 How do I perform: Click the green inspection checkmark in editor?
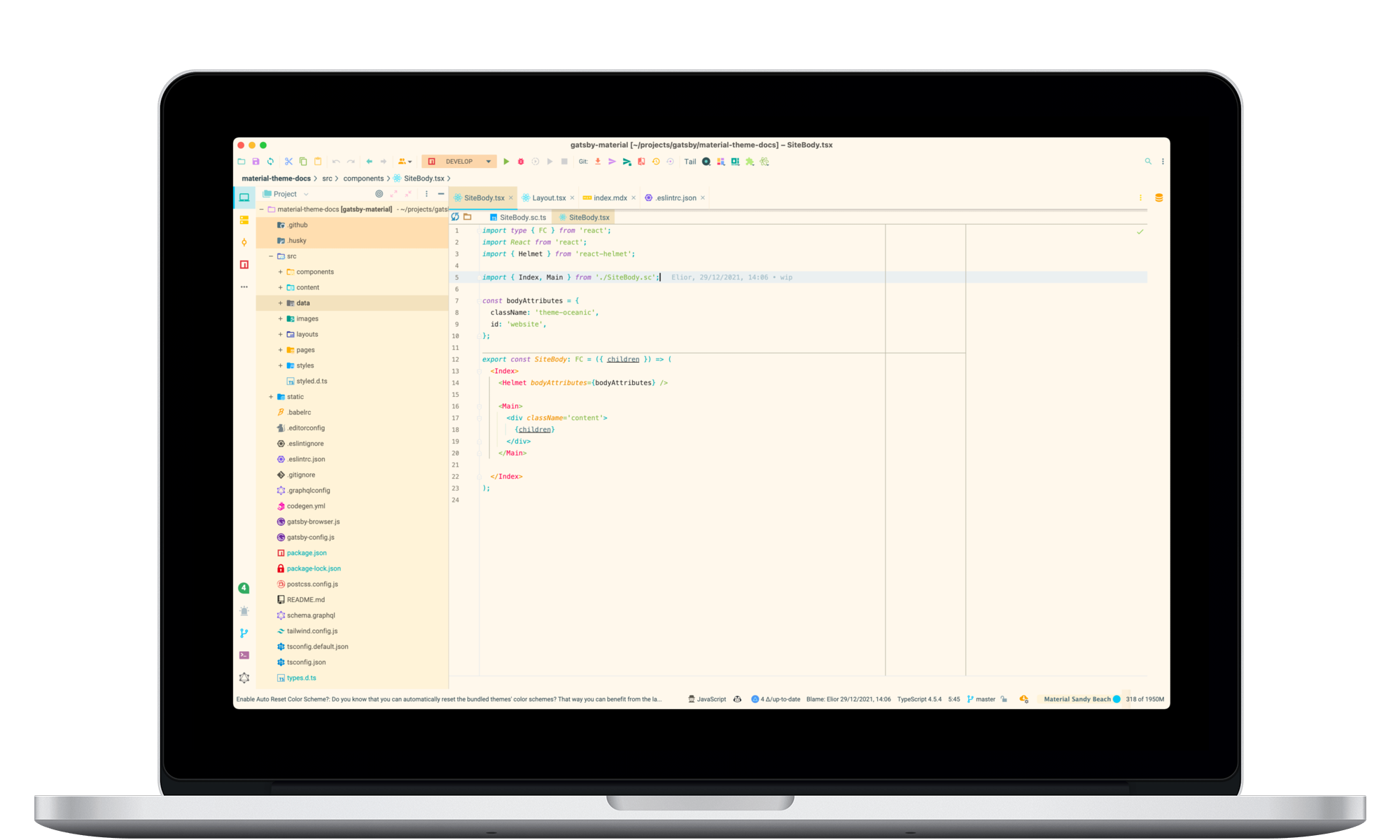coord(1140,232)
